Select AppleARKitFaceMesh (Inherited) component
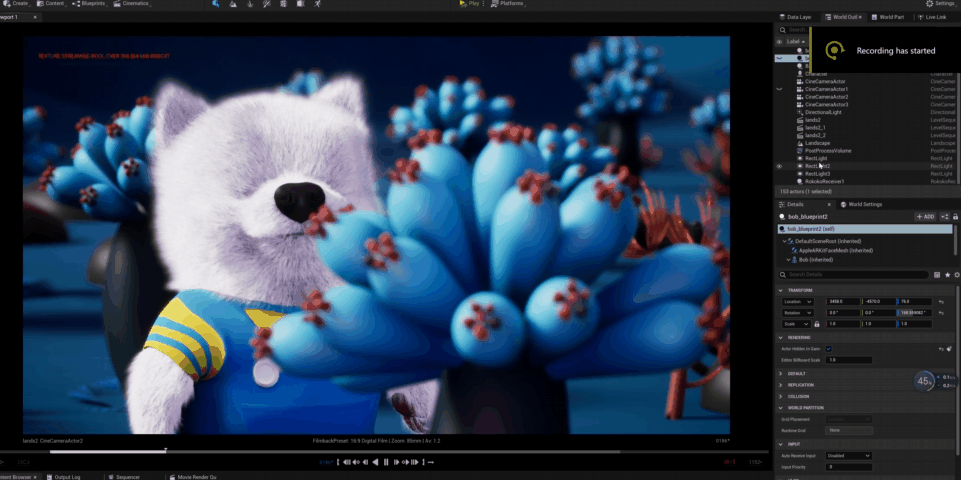 coord(835,251)
